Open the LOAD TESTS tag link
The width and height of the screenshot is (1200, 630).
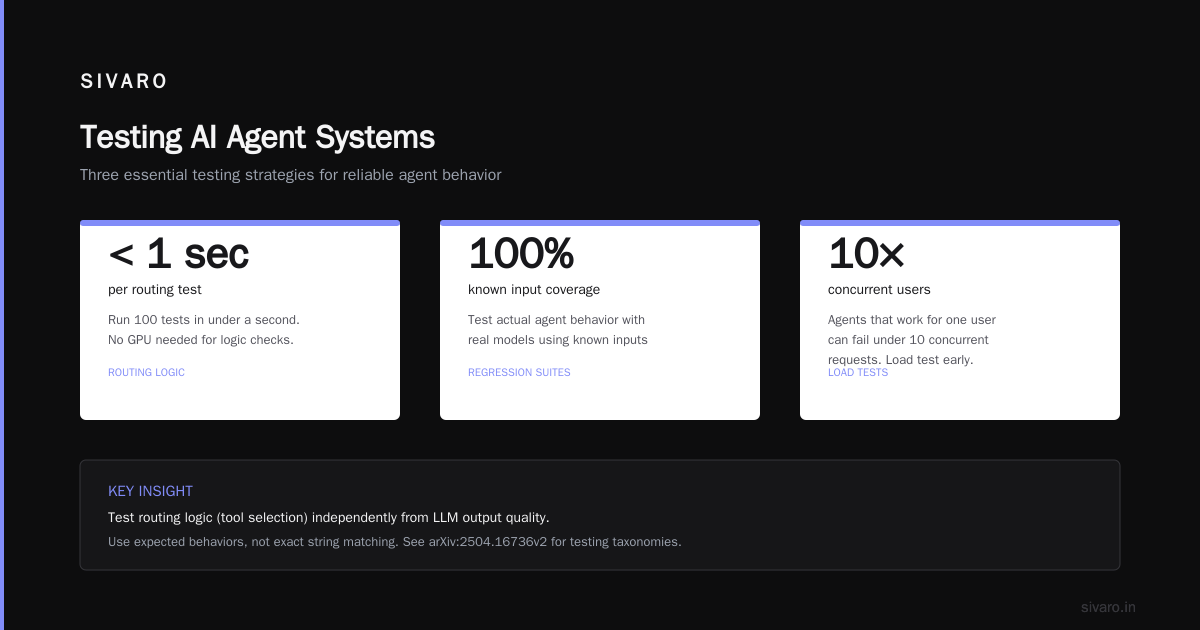[x=858, y=372]
